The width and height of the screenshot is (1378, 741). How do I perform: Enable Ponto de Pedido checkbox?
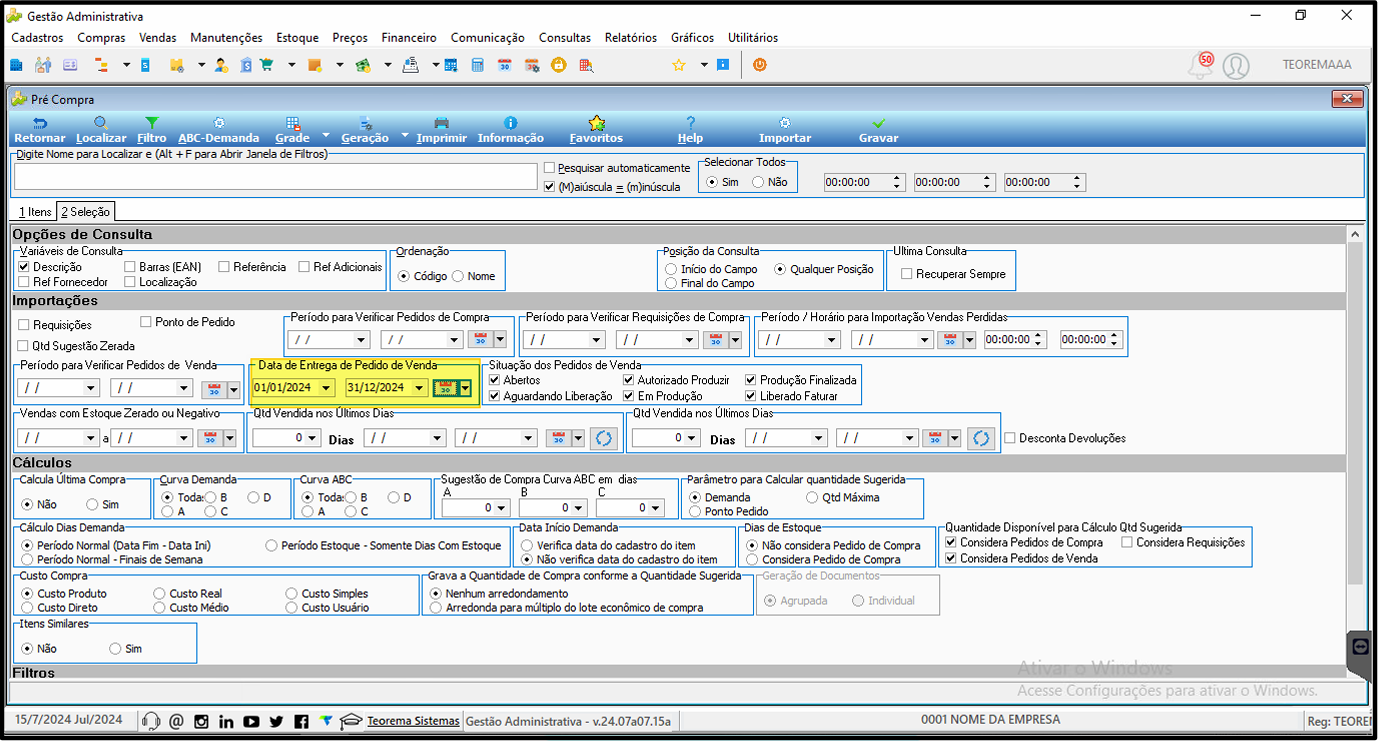tap(146, 322)
